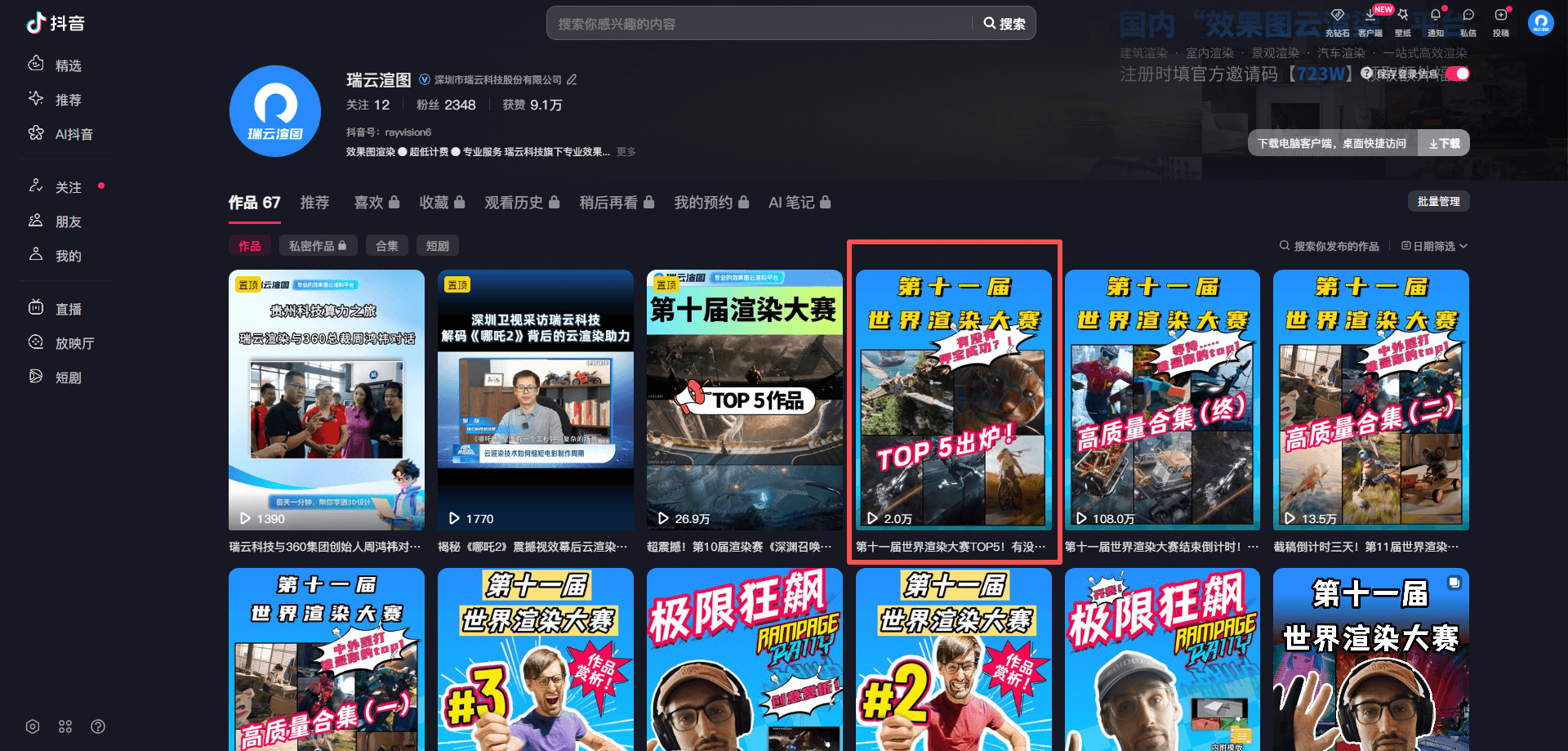Open video 高质量合集(二) with 13.5万 plays
Image resolution: width=1568 pixels, height=751 pixels.
(x=1372, y=400)
